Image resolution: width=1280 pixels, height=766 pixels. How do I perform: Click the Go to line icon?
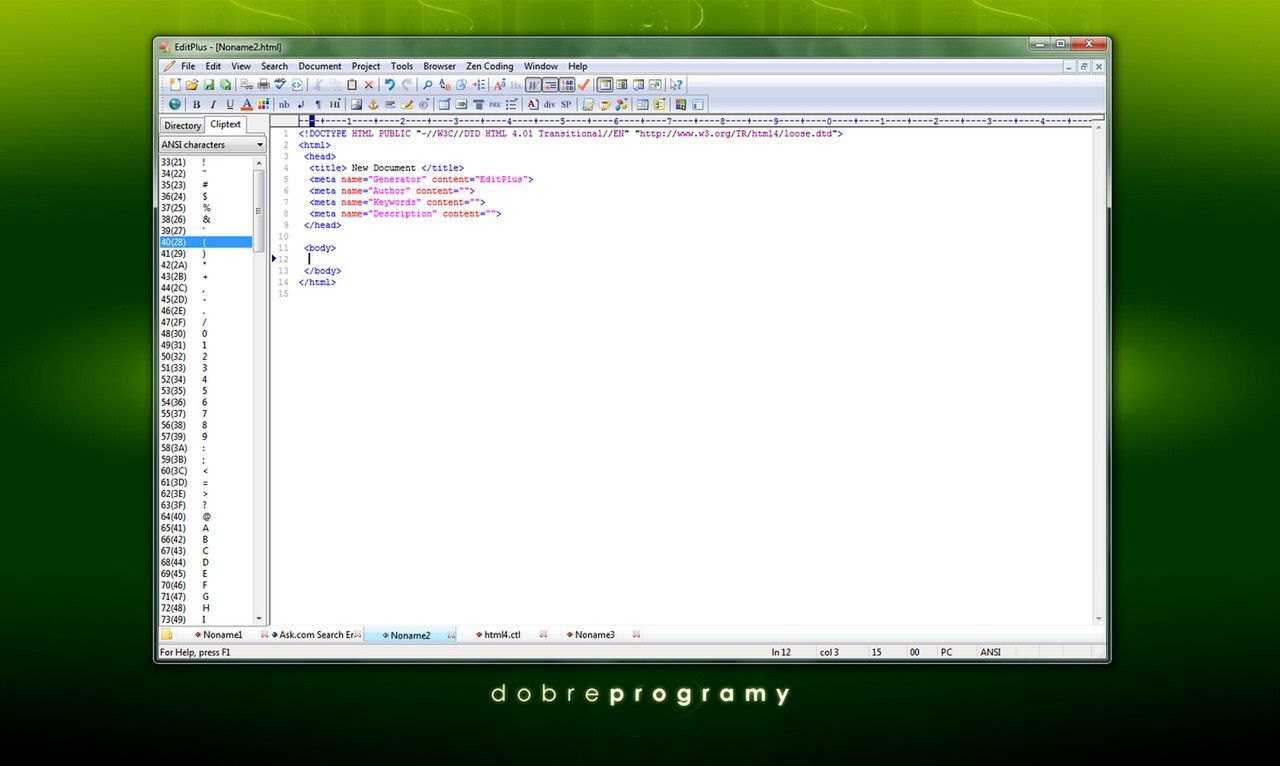click(x=479, y=85)
